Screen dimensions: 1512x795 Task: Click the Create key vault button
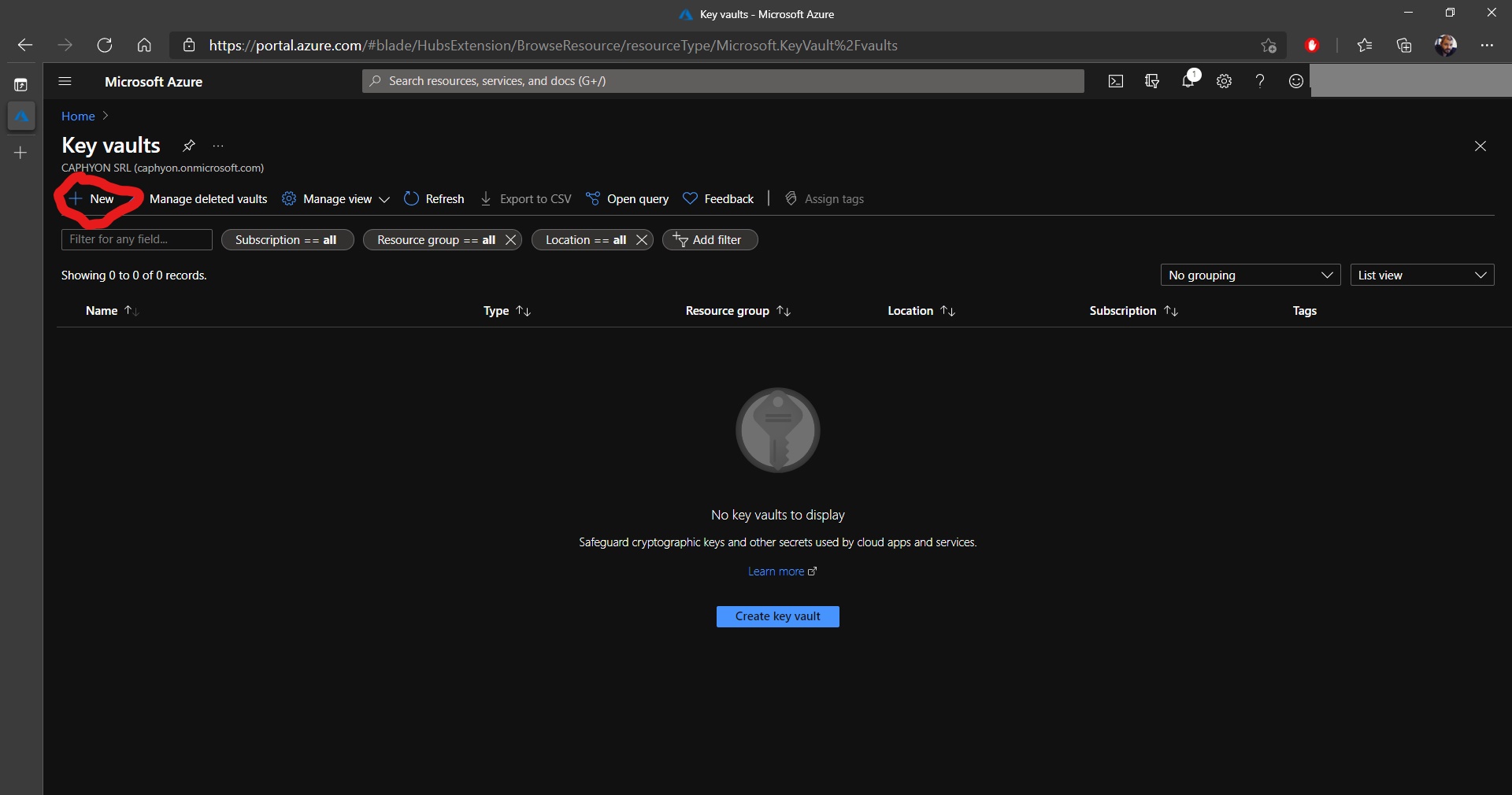[x=778, y=616]
